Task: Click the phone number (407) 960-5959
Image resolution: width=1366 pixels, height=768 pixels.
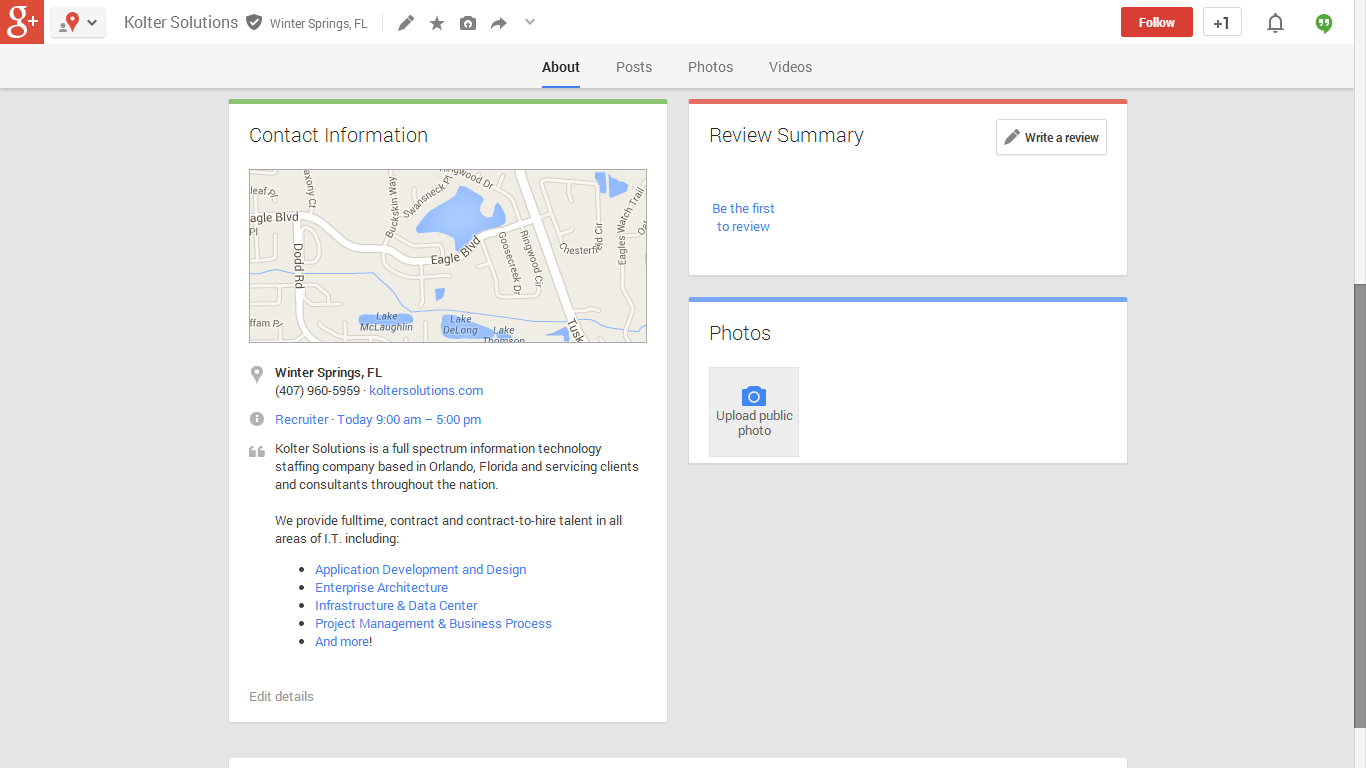Action: pos(317,391)
